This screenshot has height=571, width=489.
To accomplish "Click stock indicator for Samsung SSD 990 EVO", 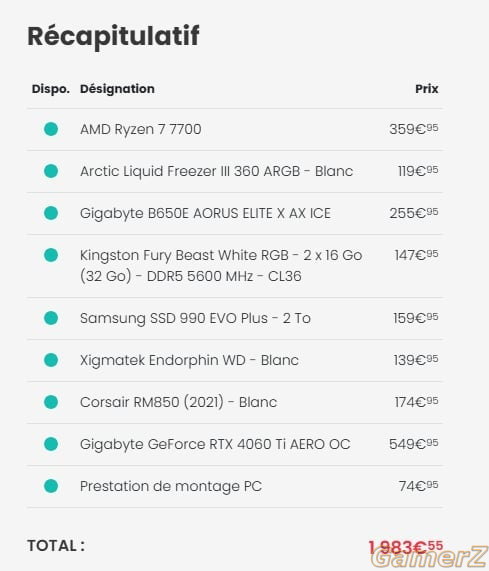I will click(51, 318).
